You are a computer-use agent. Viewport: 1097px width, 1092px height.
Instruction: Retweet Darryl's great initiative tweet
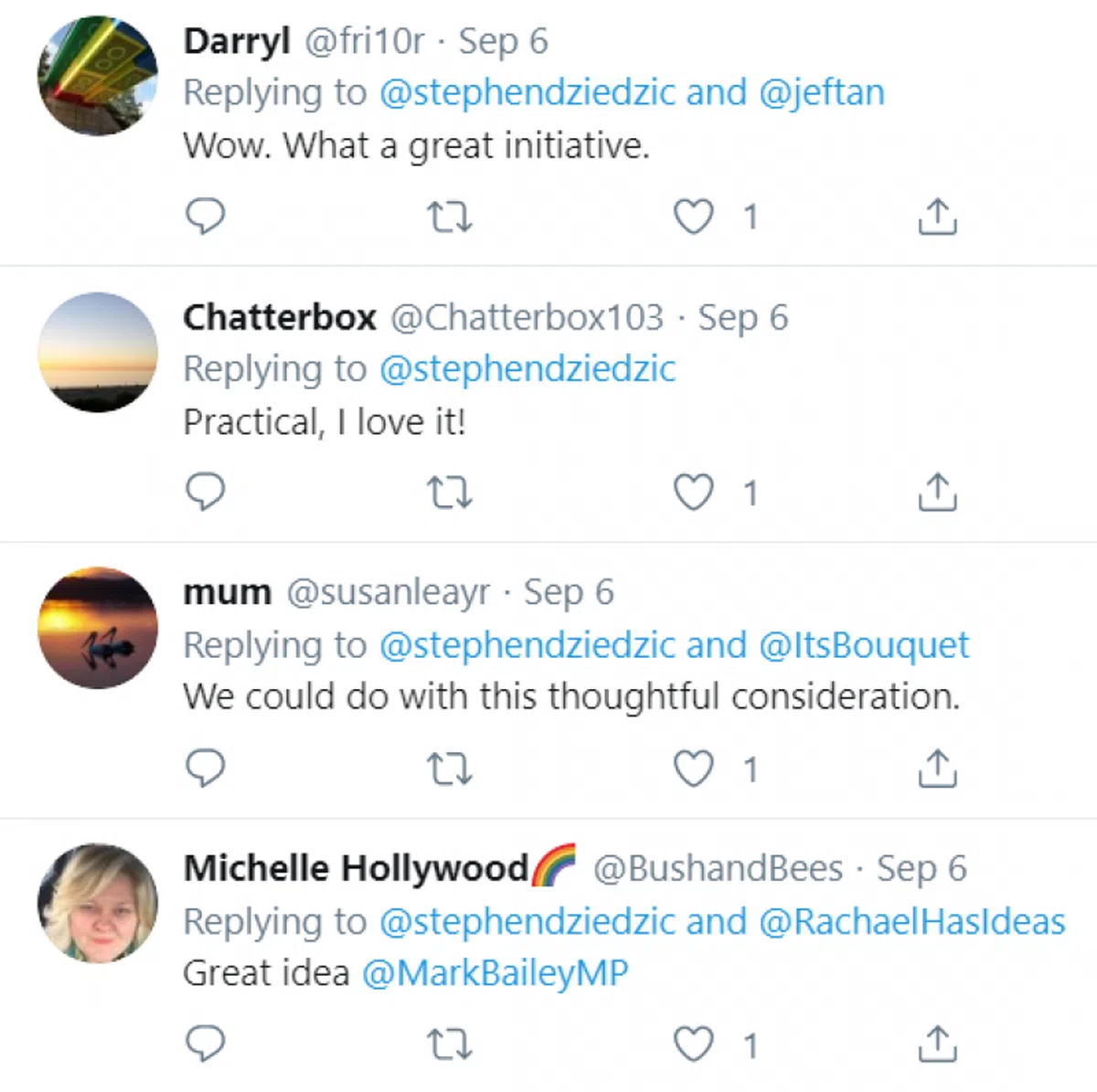tap(449, 217)
